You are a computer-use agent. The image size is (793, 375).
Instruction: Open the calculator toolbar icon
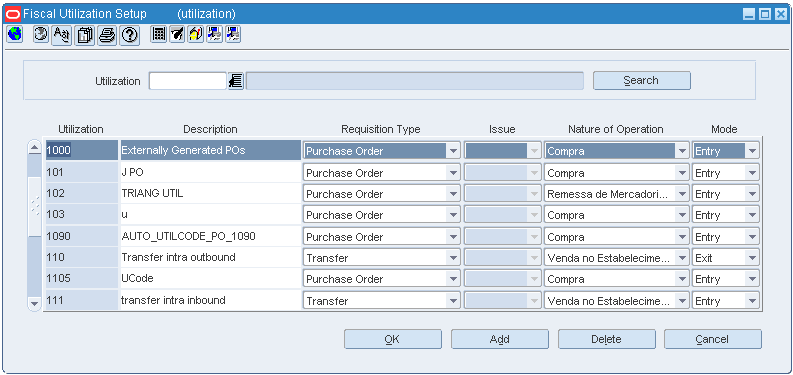tap(159, 34)
